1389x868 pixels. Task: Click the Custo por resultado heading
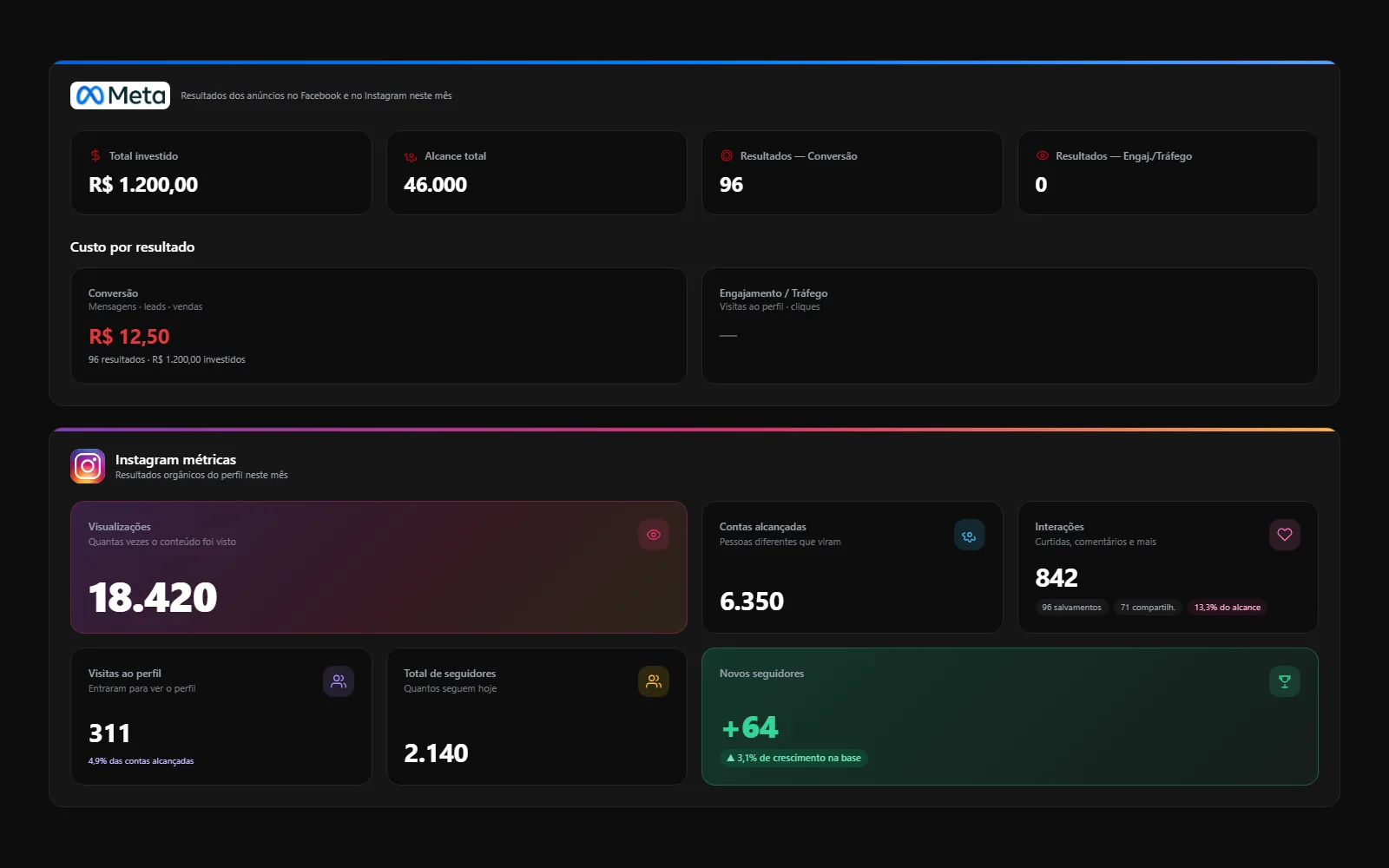[x=132, y=247]
